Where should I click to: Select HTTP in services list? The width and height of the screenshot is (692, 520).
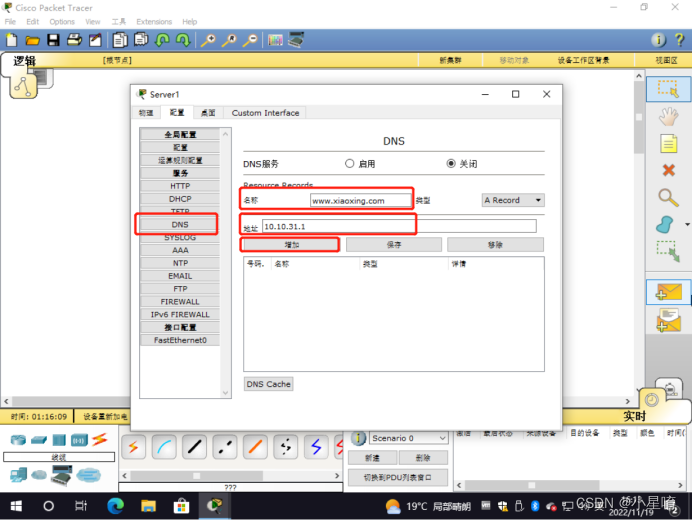[180, 186]
